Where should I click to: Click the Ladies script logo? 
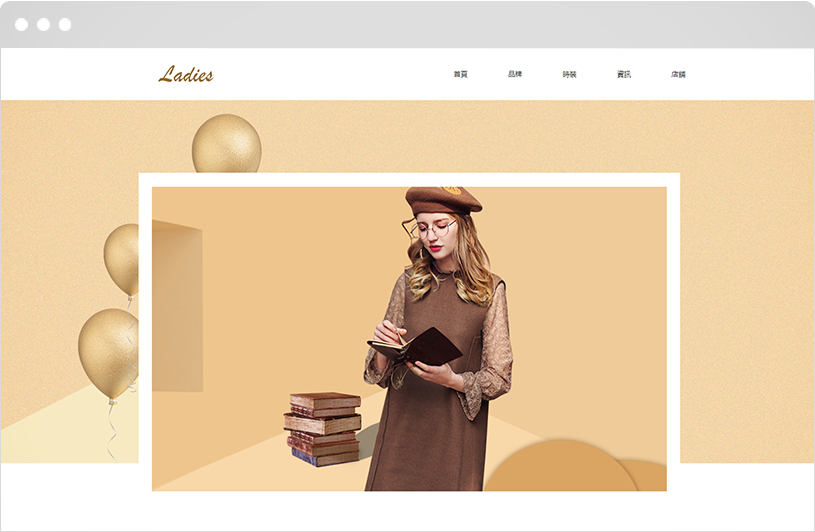tap(186, 74)
